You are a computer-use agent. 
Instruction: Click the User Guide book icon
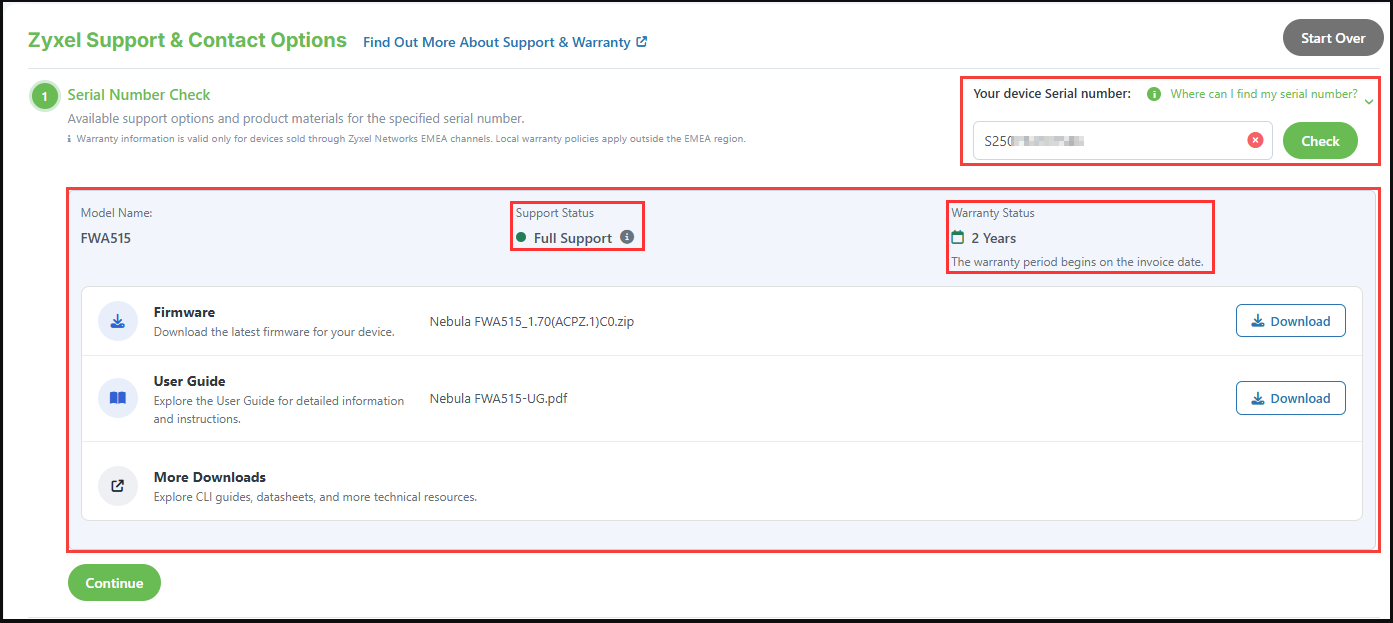coord(117,398)
